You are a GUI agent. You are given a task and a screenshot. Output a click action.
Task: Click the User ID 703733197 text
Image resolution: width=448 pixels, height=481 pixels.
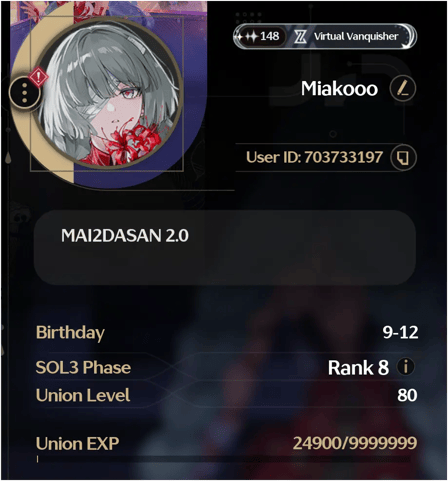314,157
